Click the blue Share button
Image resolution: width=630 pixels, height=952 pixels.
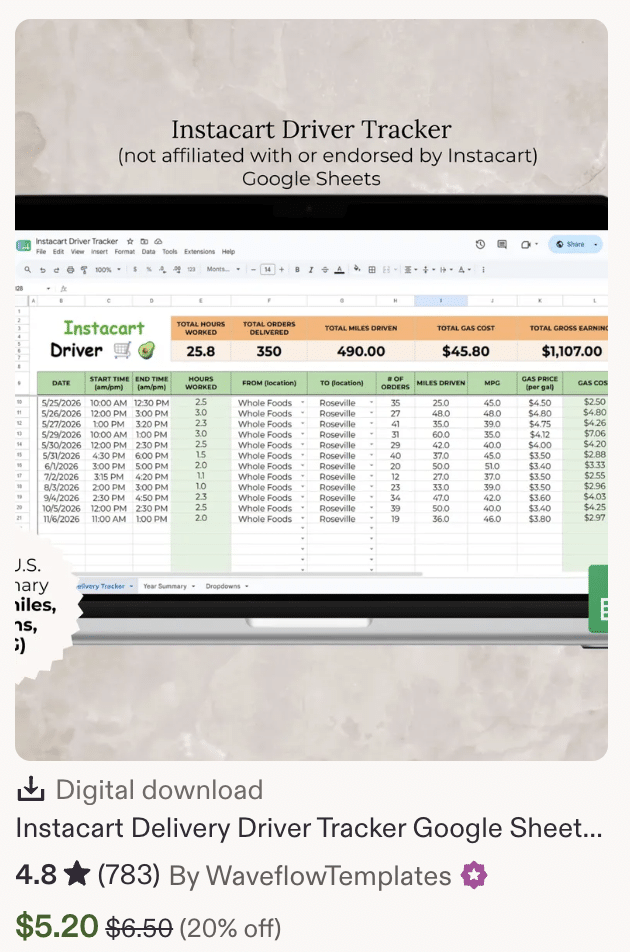575,244
